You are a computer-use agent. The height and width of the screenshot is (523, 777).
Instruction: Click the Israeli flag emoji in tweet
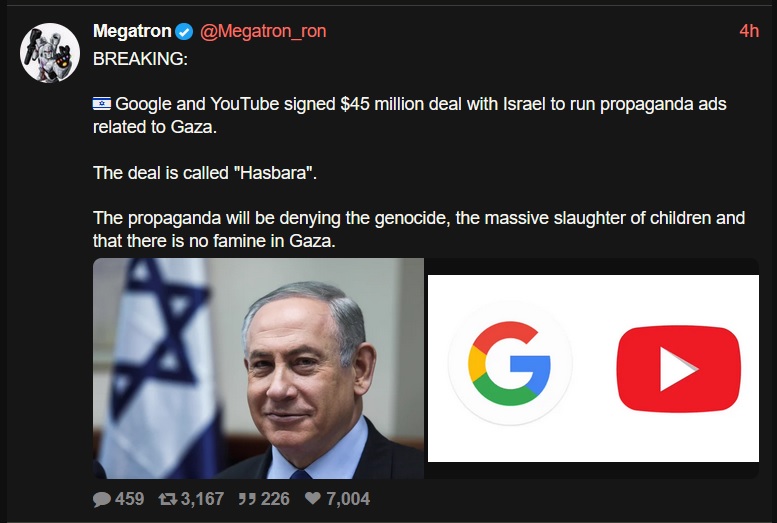point(102,104)
